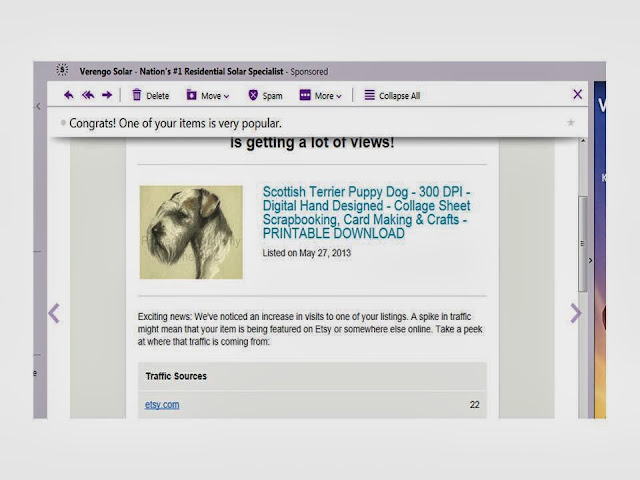Click the 22 visits count
640x480 pixels.
[474, 404]
